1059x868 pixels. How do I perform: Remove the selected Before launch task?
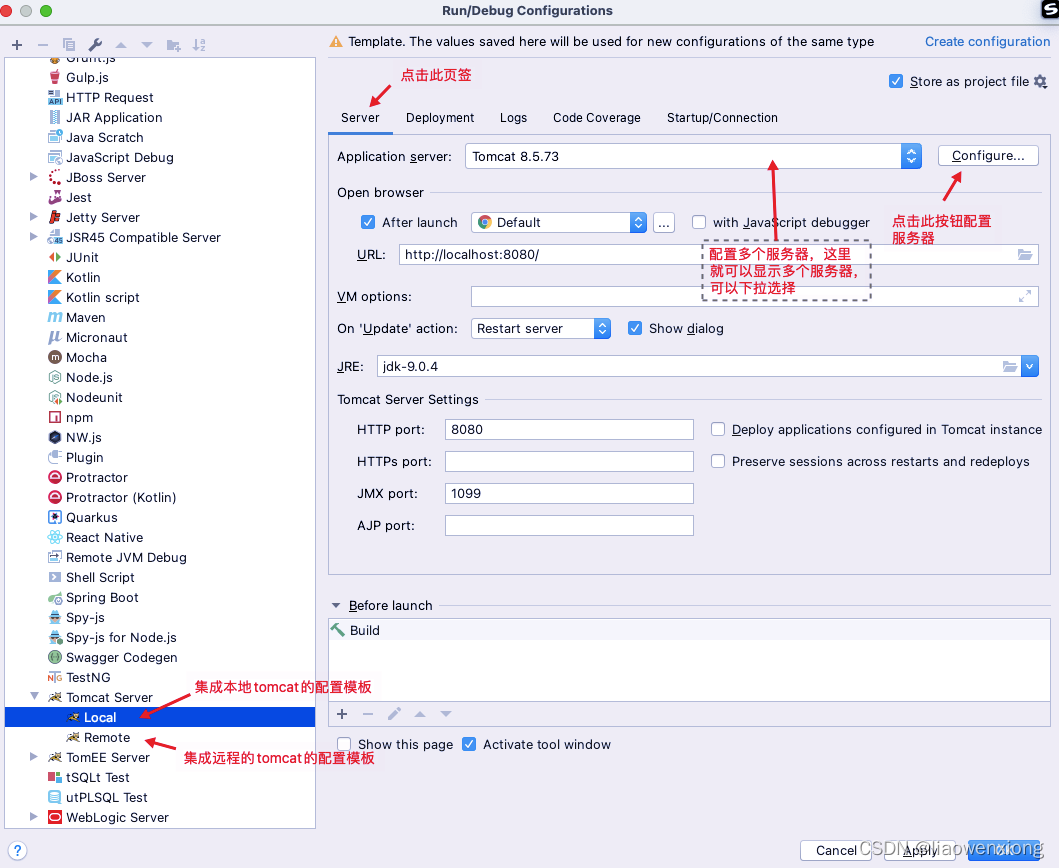pyautogui.click(x=368, y=714)
